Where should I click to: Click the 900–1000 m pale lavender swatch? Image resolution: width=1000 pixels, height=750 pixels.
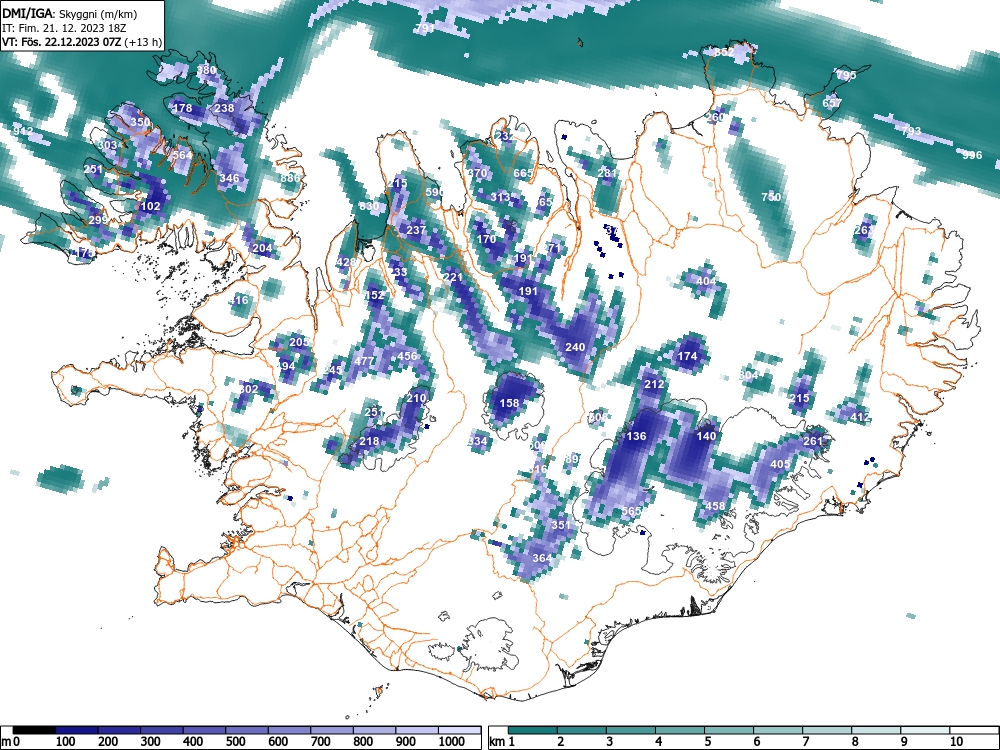click(x=417, y=730)
